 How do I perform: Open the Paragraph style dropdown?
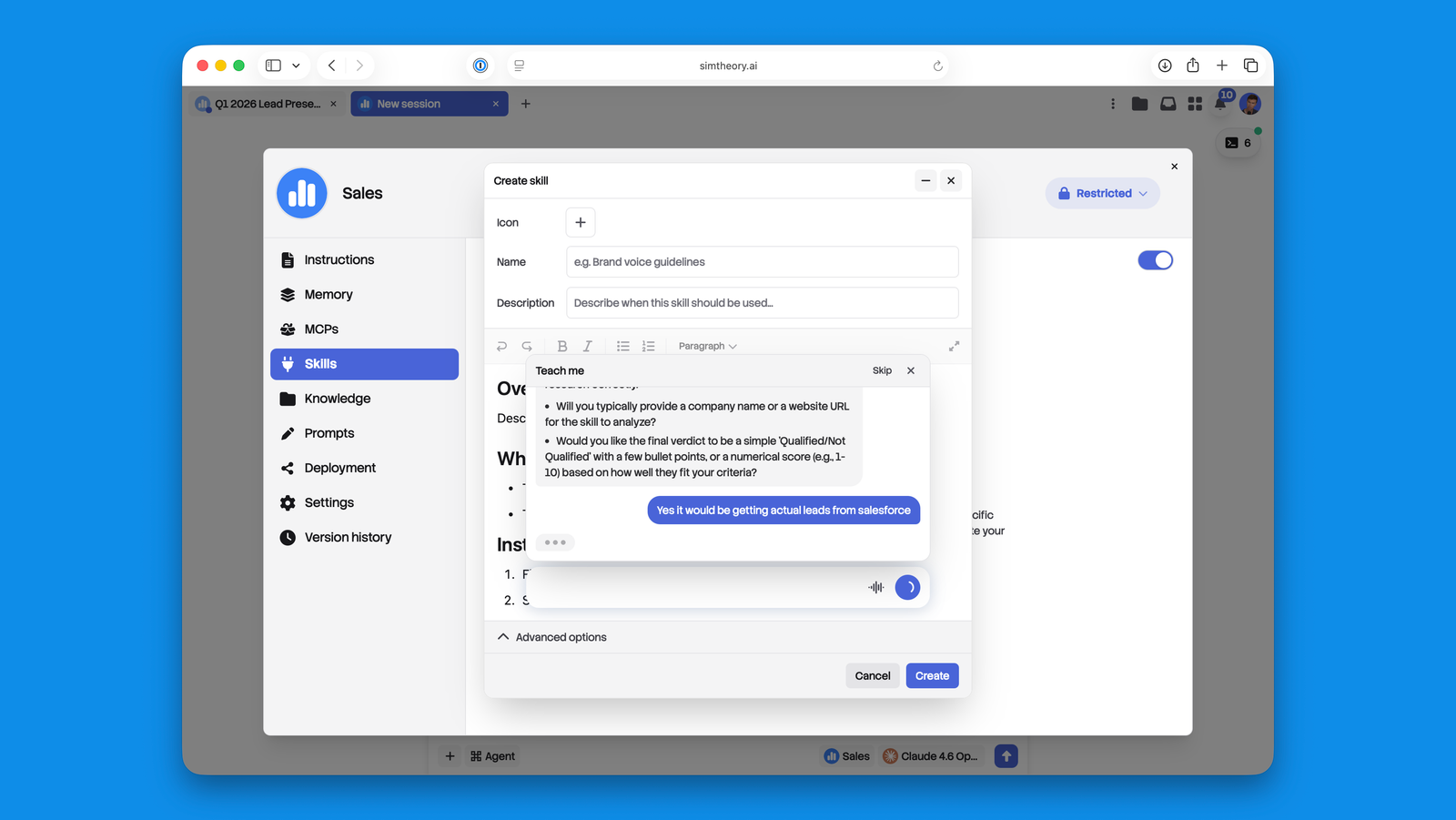click(707, 346)
